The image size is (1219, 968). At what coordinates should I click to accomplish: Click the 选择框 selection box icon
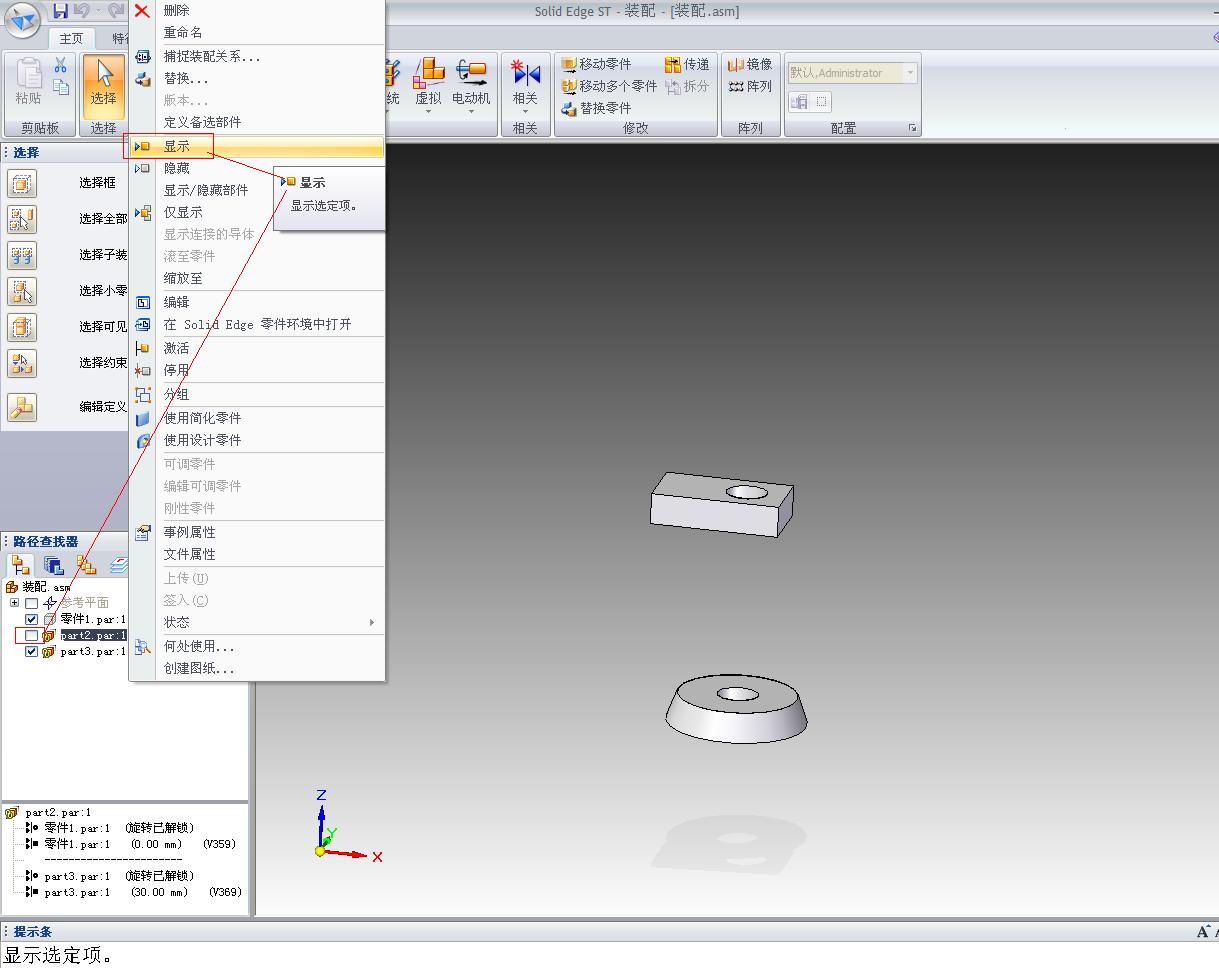tap(21, 183)
